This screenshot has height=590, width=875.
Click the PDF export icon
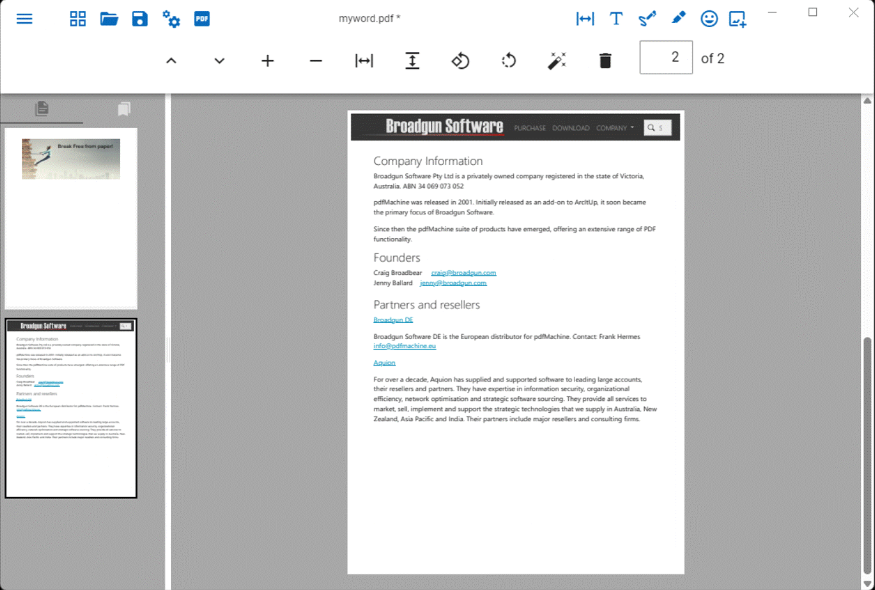[x=202, y=19]
